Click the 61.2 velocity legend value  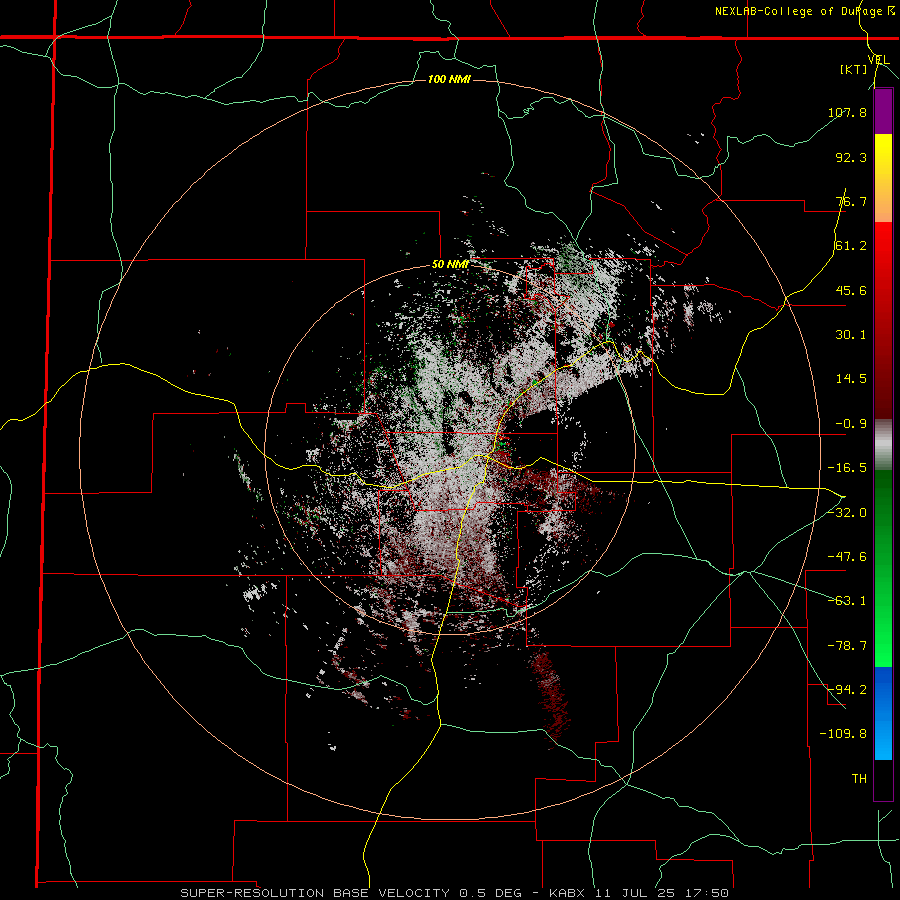coord(851,246)
